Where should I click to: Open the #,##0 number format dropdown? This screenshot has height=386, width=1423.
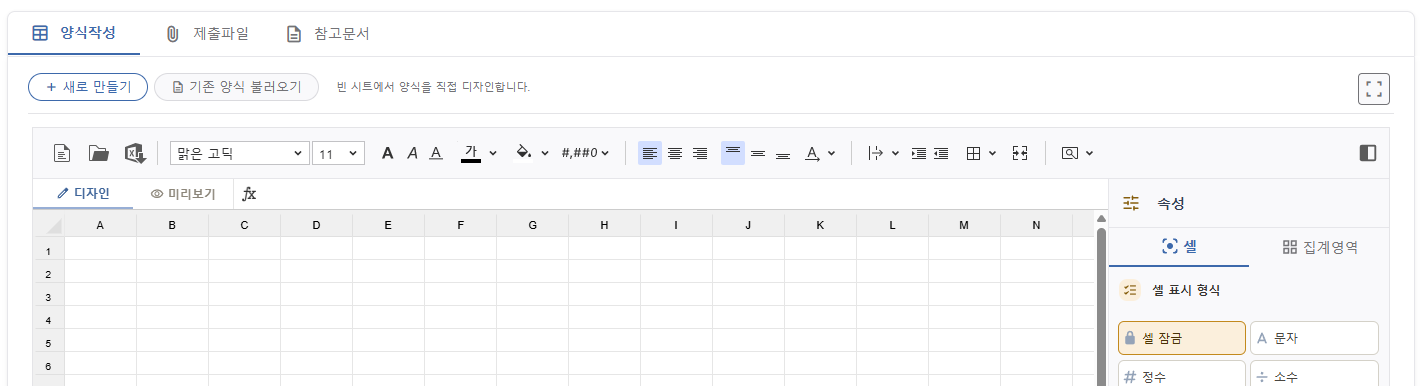(x=586, y=153)
